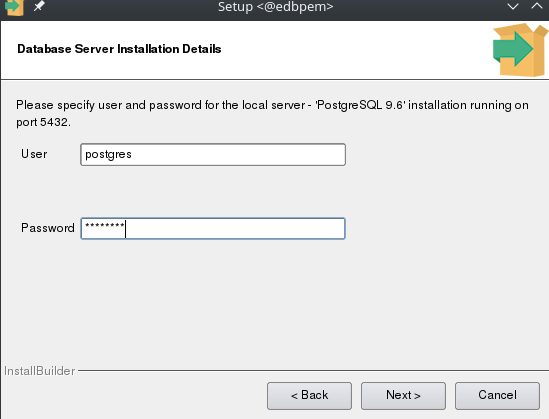
Task: Click the orange box installer logo
Action: coord(520,50)
